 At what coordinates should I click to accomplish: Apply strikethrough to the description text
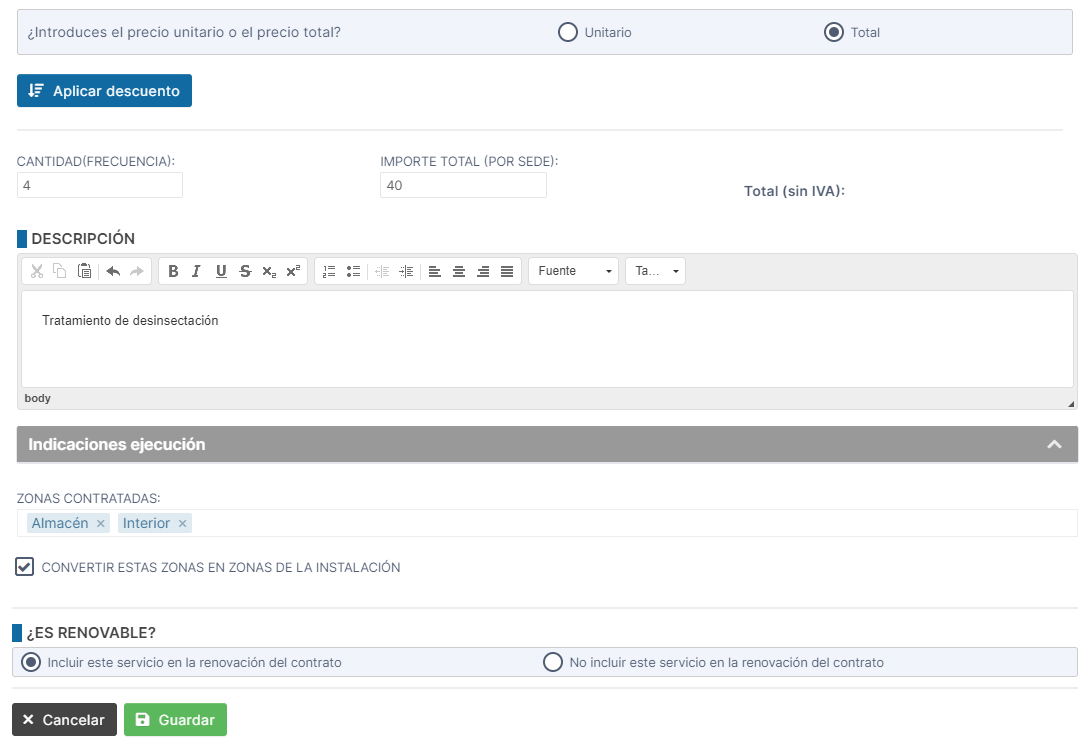(x=245, y=271)
